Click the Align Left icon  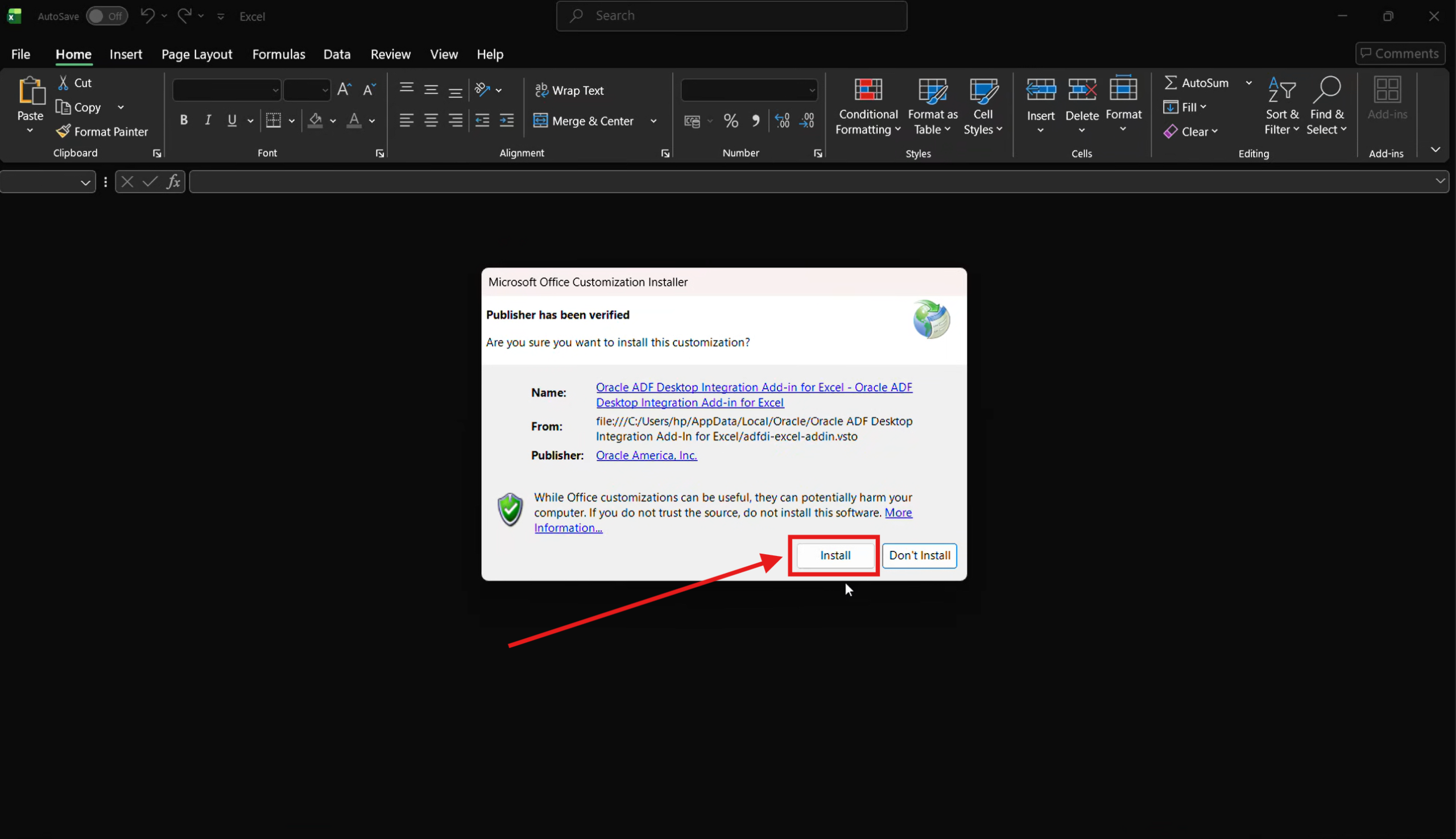pos(406,121)
